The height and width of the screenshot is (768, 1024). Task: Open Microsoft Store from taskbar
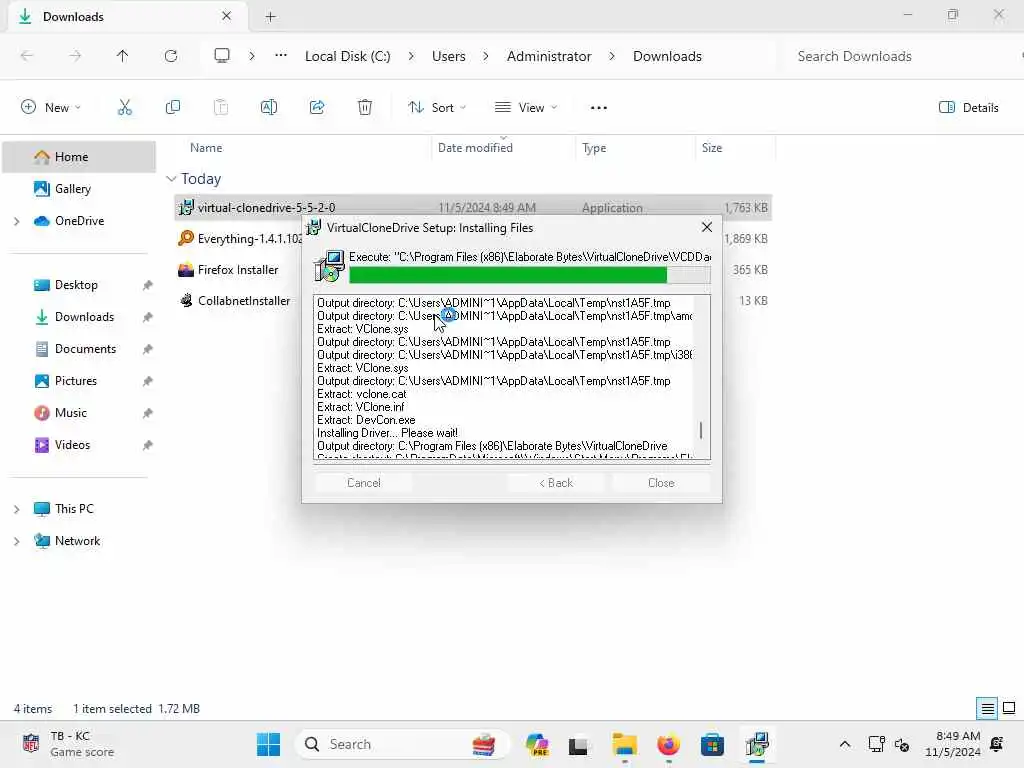coord(712,744)
